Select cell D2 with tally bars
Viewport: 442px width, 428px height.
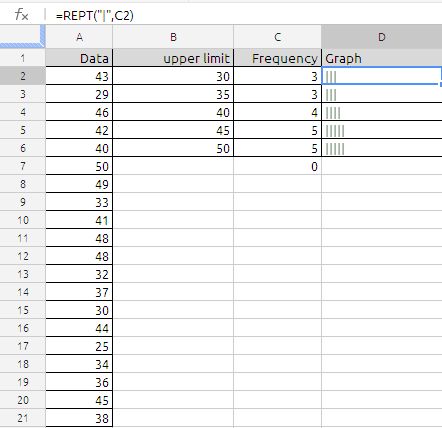[x=382, y=76]
